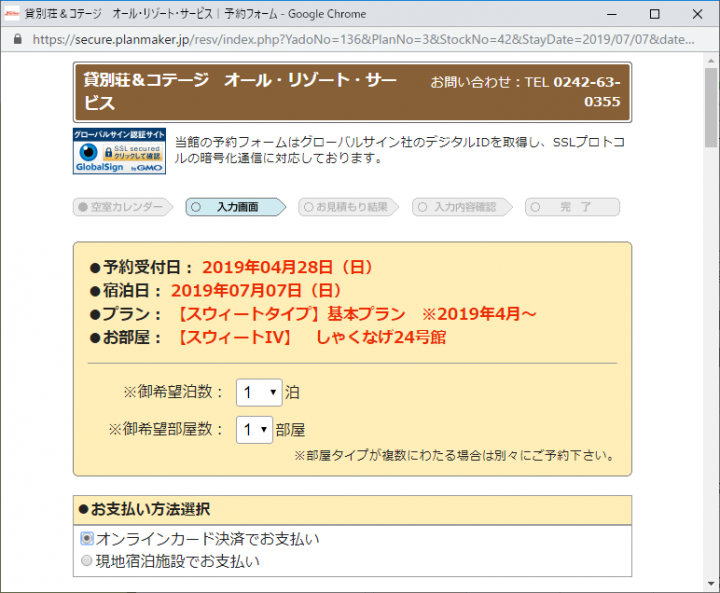The width and height of the screenshot is (720, 593).
Task: Open the 御希望部屋数 rooms dropdown
Action: coord(254,430)
